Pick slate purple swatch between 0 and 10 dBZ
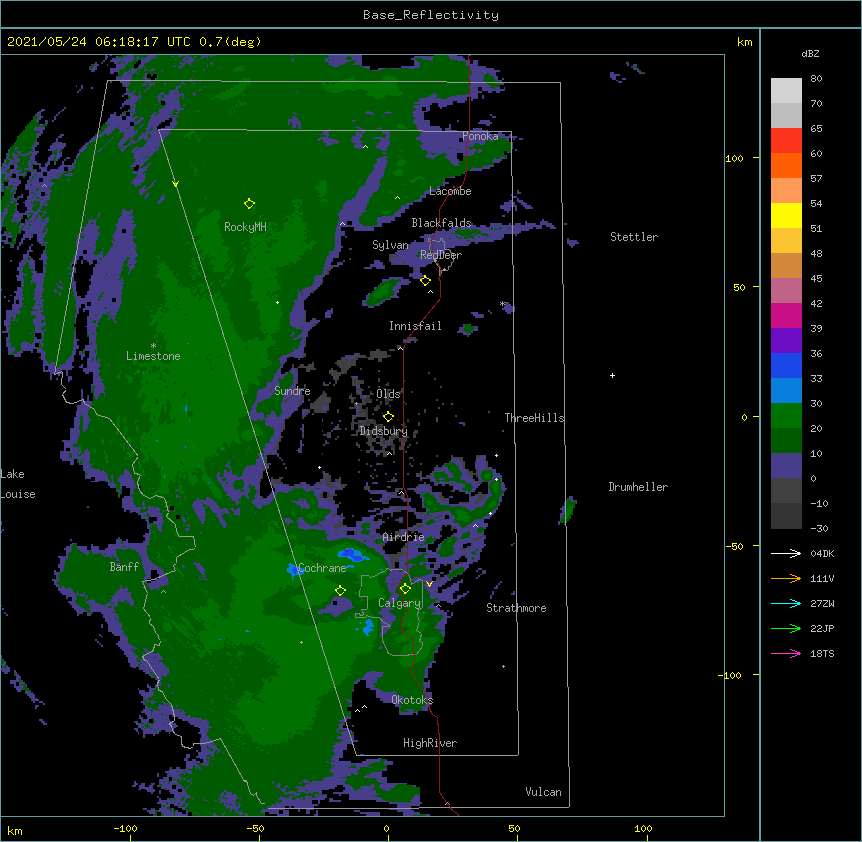 click(786, 466)
